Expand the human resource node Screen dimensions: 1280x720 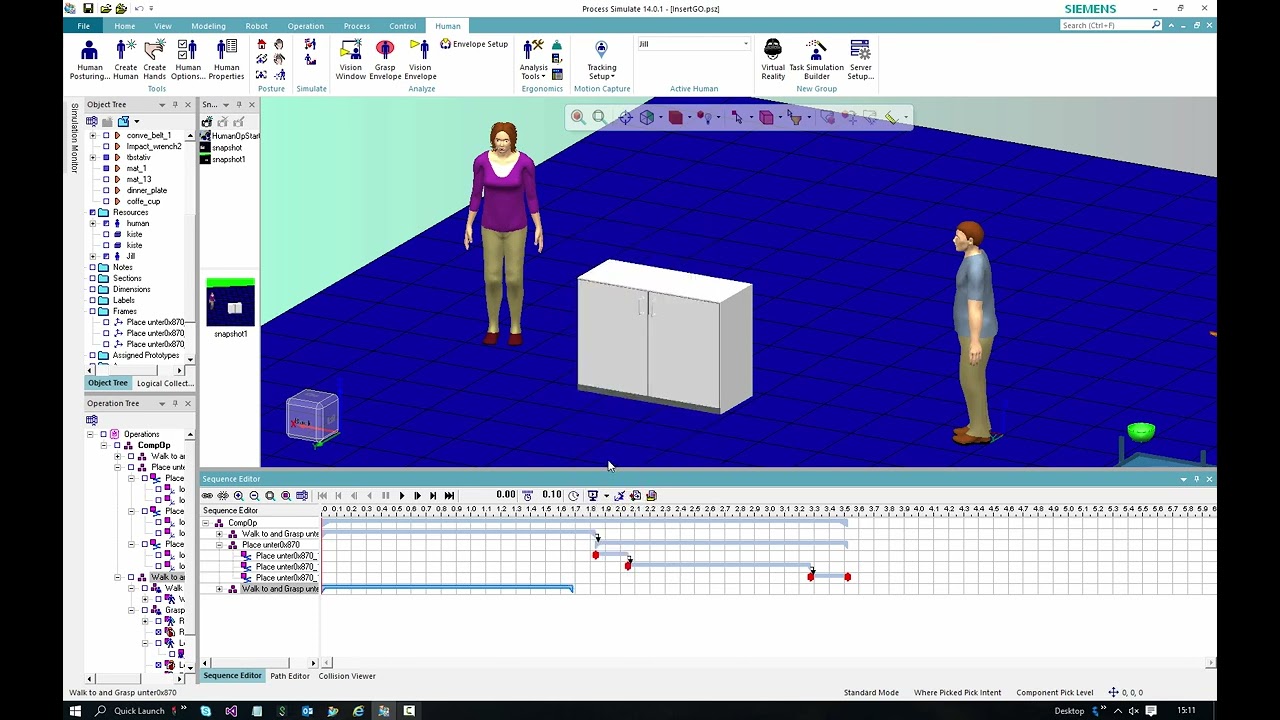coord(93,223)
